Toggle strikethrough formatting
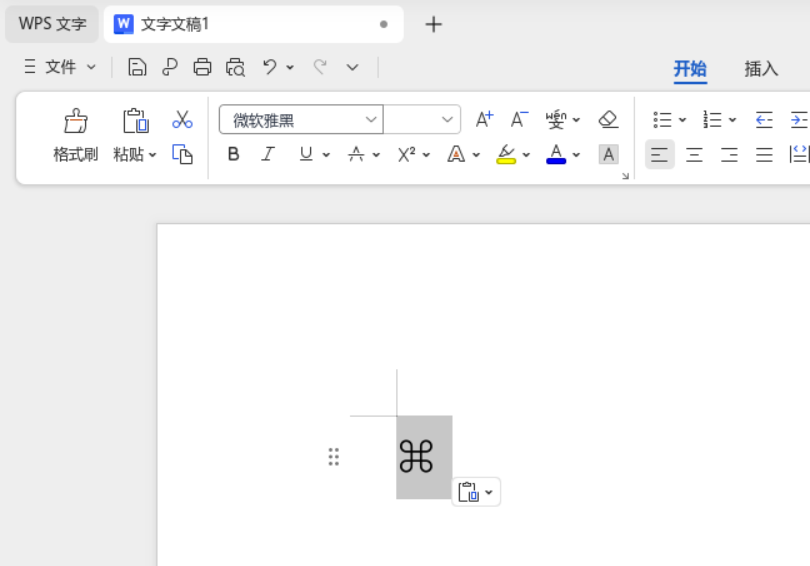The width and height of the screenshot is (810, 566). (x=356, y=154)
